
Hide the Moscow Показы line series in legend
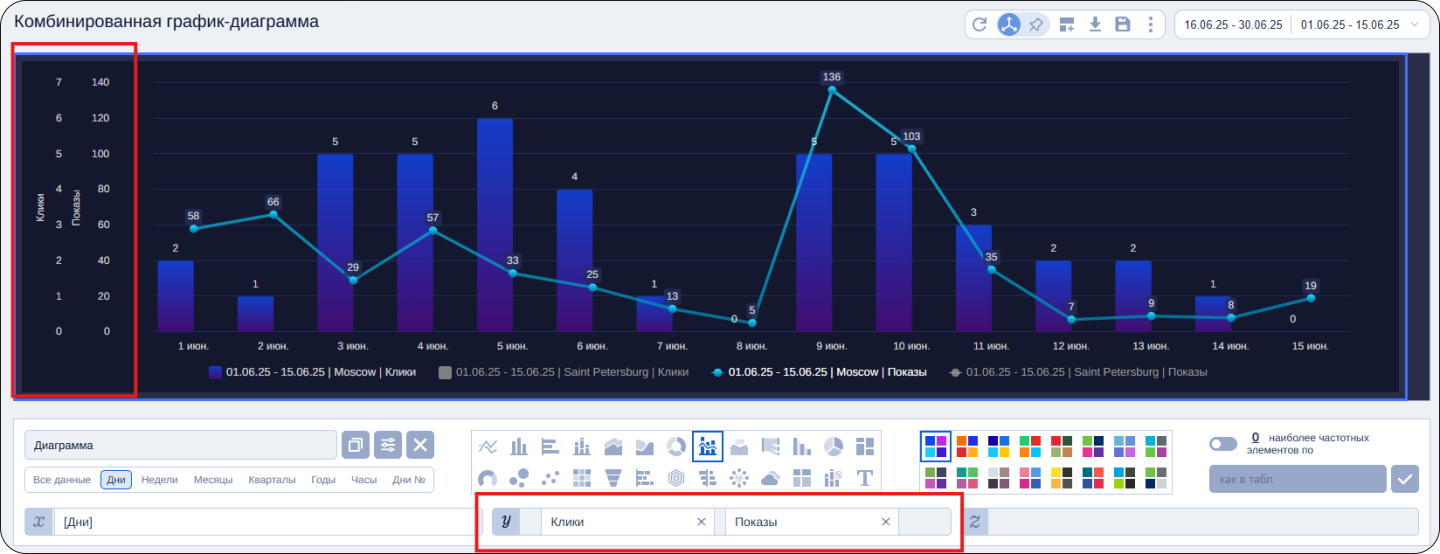tap(818, 372)
